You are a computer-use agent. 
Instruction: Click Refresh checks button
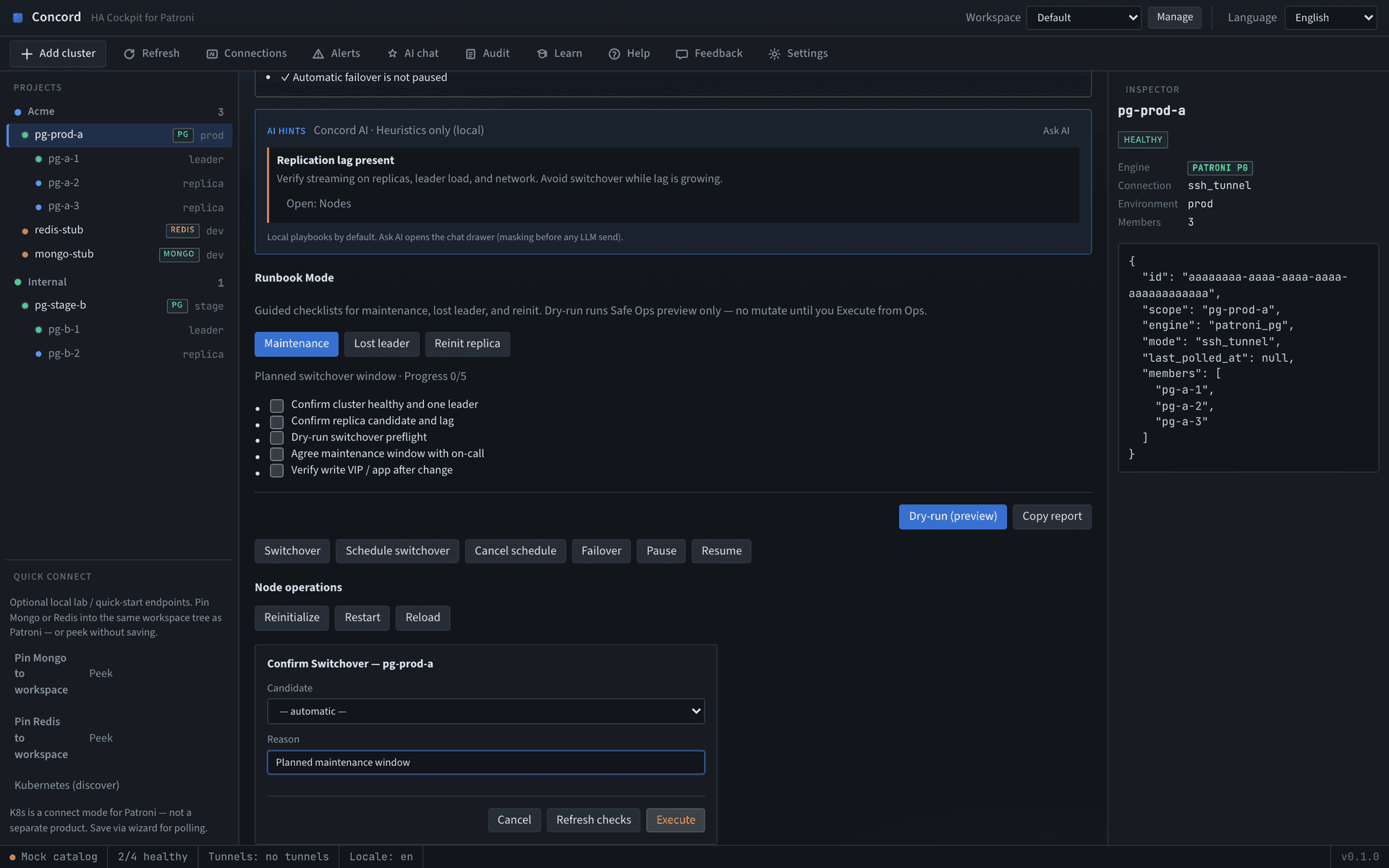(x=593, y=820)
